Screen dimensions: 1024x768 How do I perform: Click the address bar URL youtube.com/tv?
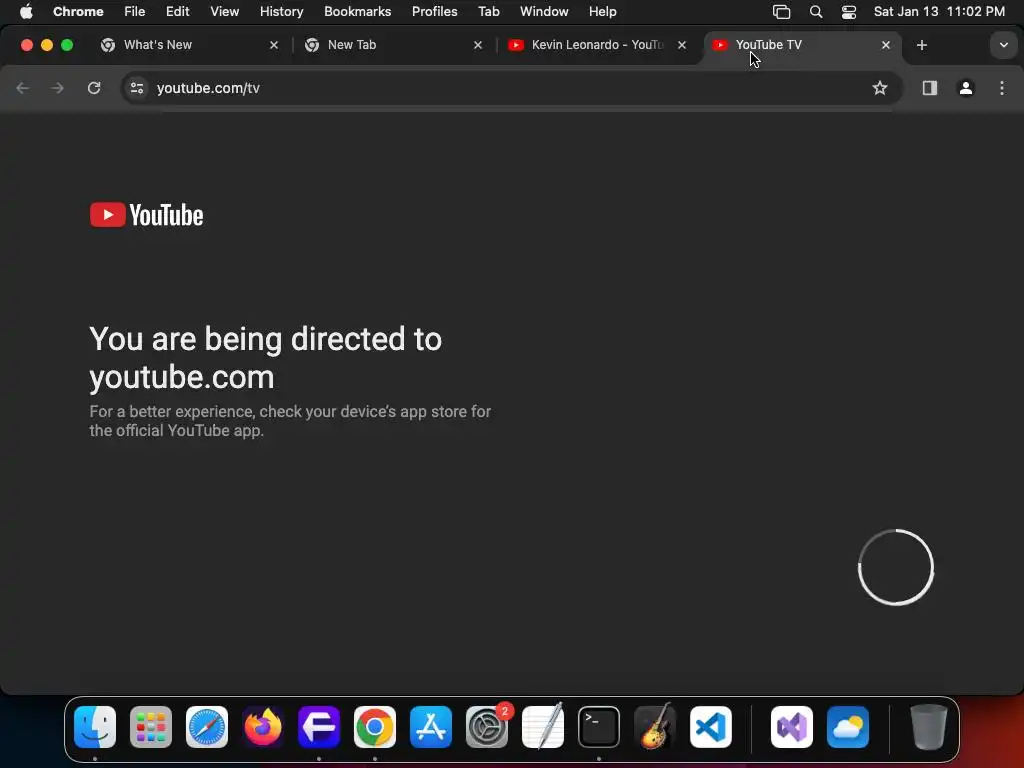pyautogui.click(x=208, y=88)
